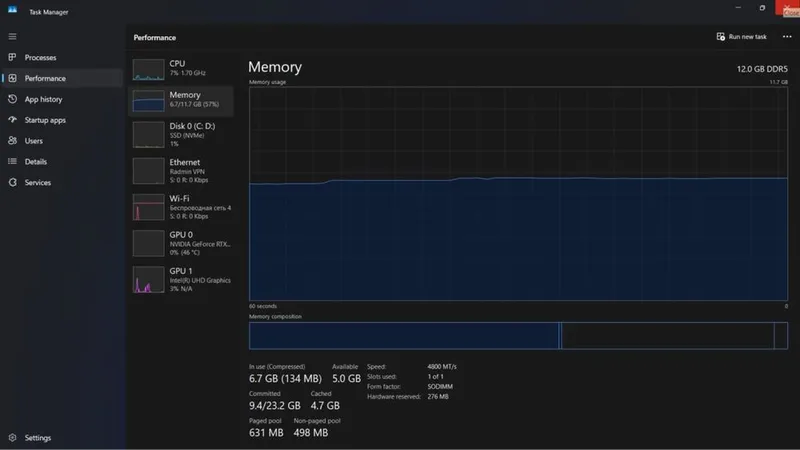Viewport: 800px width, 450px height.
Task: Select GPU 1 Intel UHD Graphics entry
Action: (x=181, y=280)
